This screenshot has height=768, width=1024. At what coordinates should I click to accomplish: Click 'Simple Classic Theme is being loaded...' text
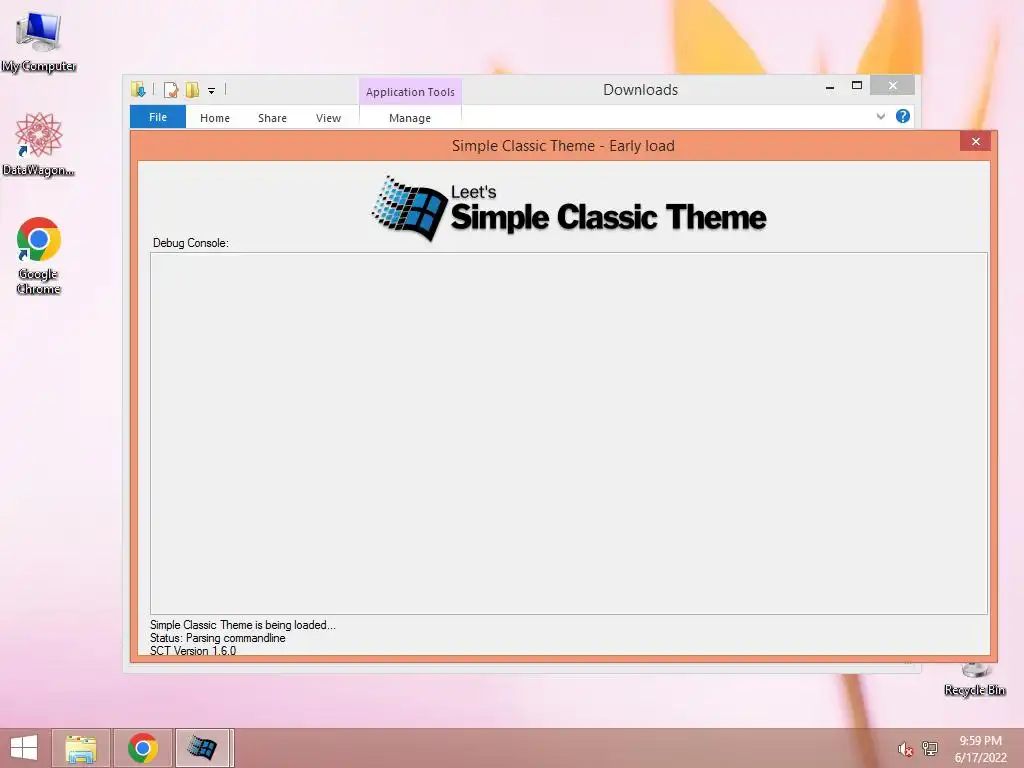pos(242,625)
